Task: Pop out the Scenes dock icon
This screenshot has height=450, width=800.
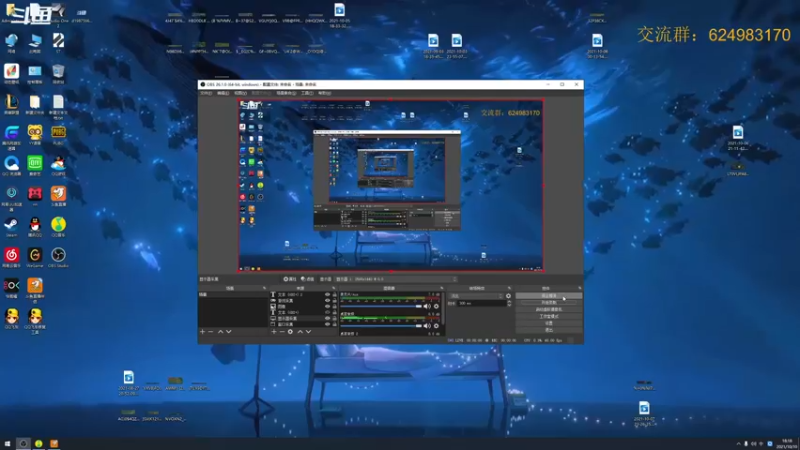Action: 264,288
